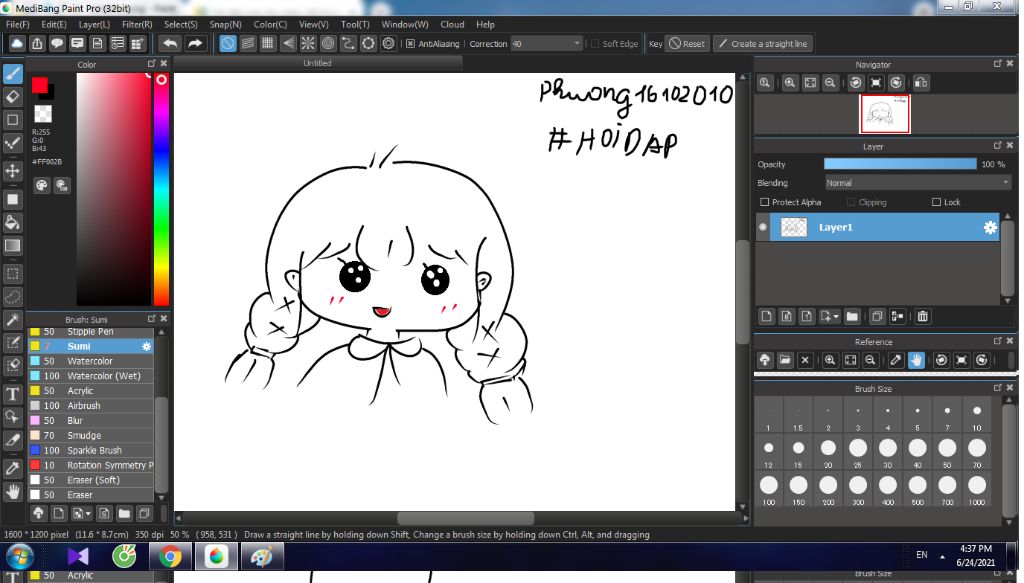
Task: Open the Layer menu
Action: click(94, 24)
